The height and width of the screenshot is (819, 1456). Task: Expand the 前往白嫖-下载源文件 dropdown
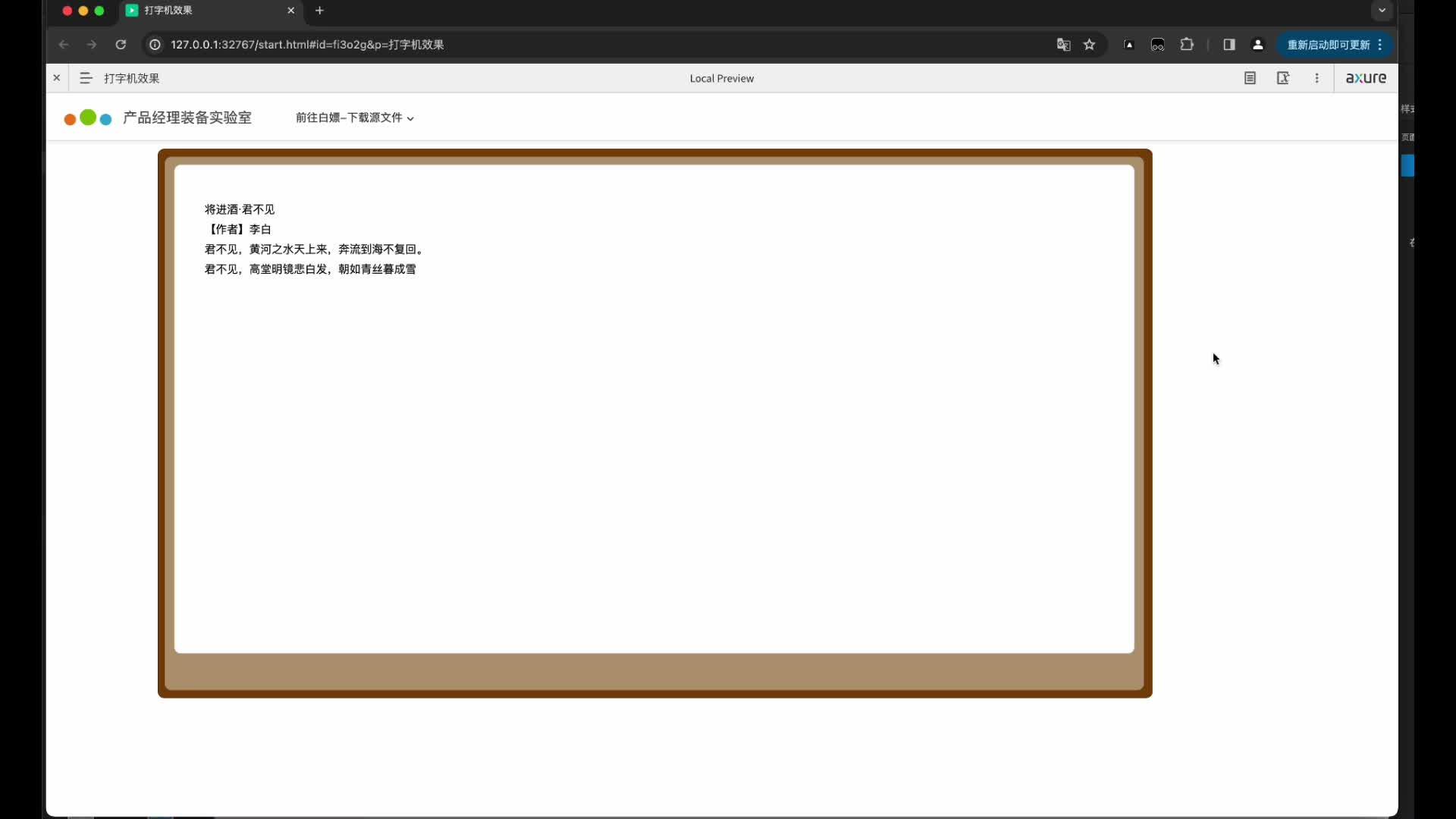click(x=354, y=118)
